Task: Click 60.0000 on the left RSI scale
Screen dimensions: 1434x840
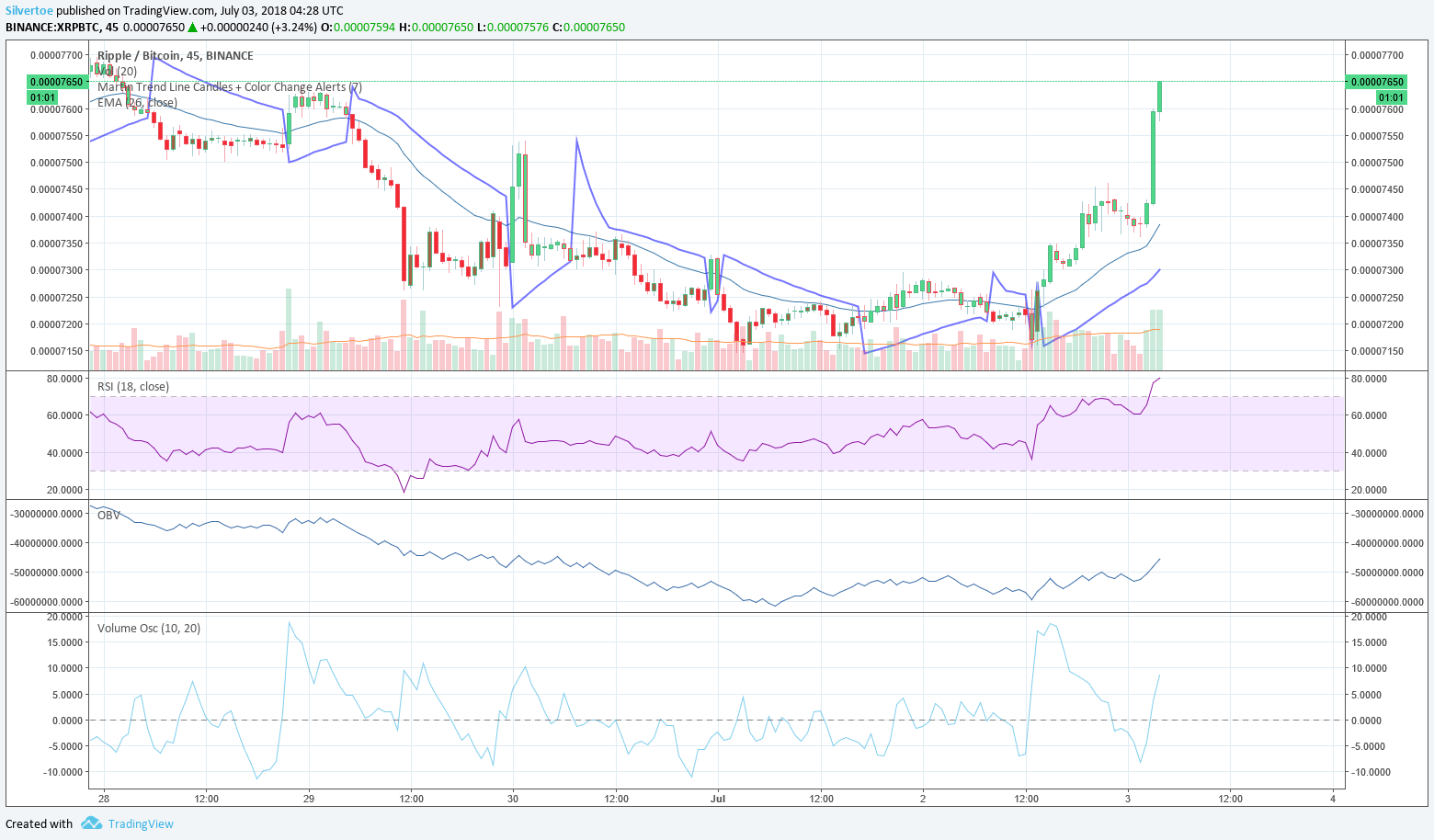Action: pos(65,416)
